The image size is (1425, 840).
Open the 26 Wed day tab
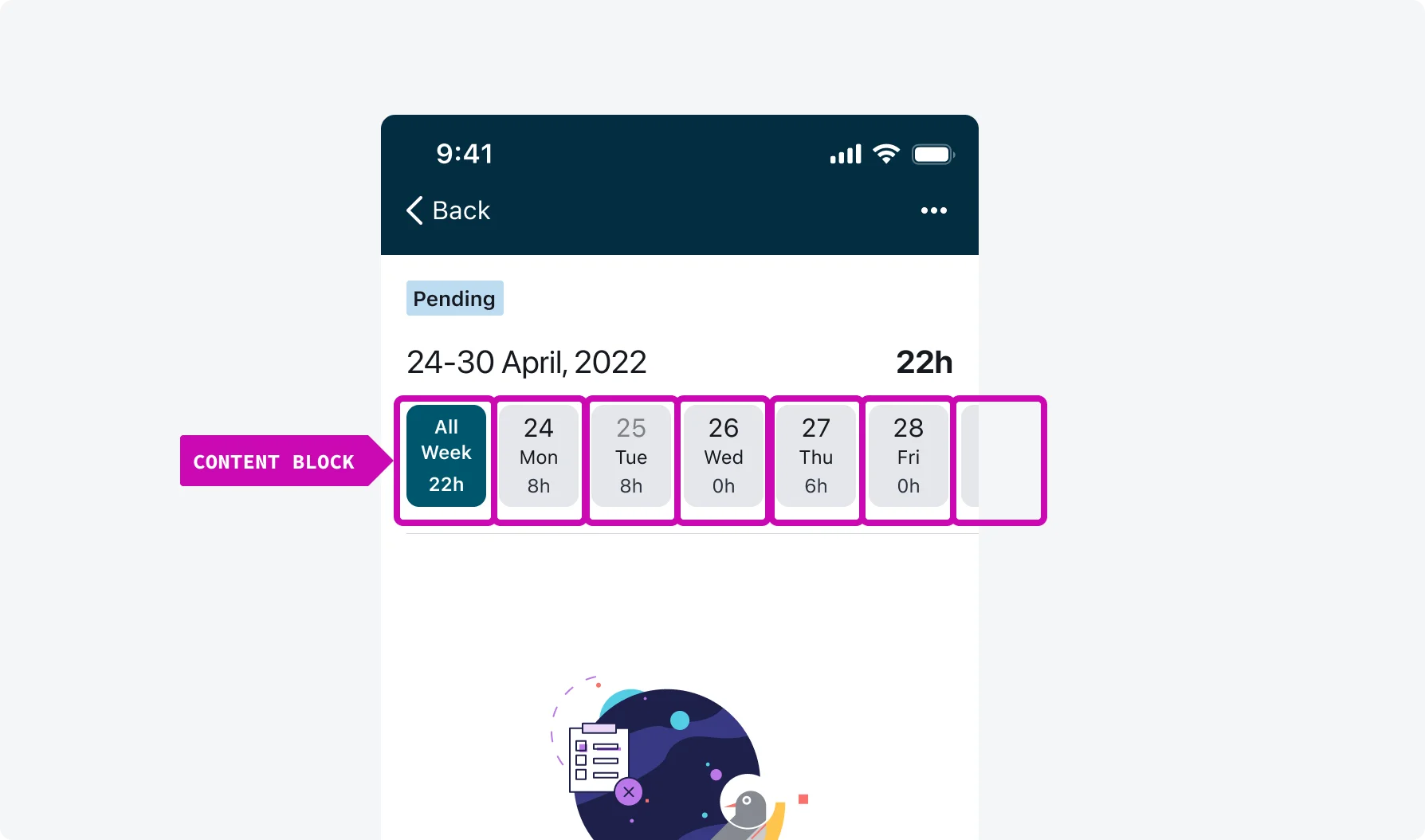(724, 456)
